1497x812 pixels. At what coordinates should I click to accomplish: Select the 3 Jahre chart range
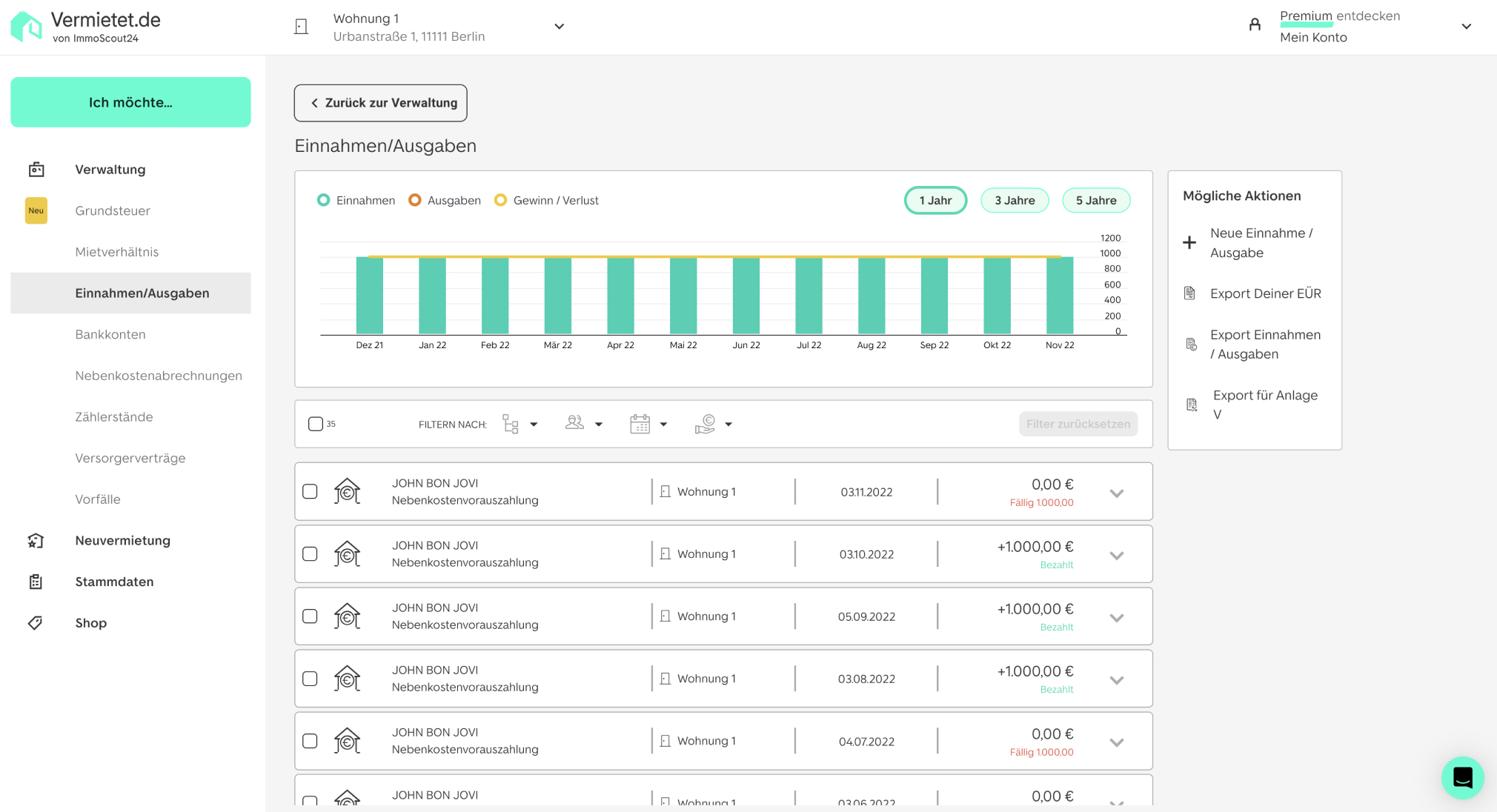point(1015,200)
